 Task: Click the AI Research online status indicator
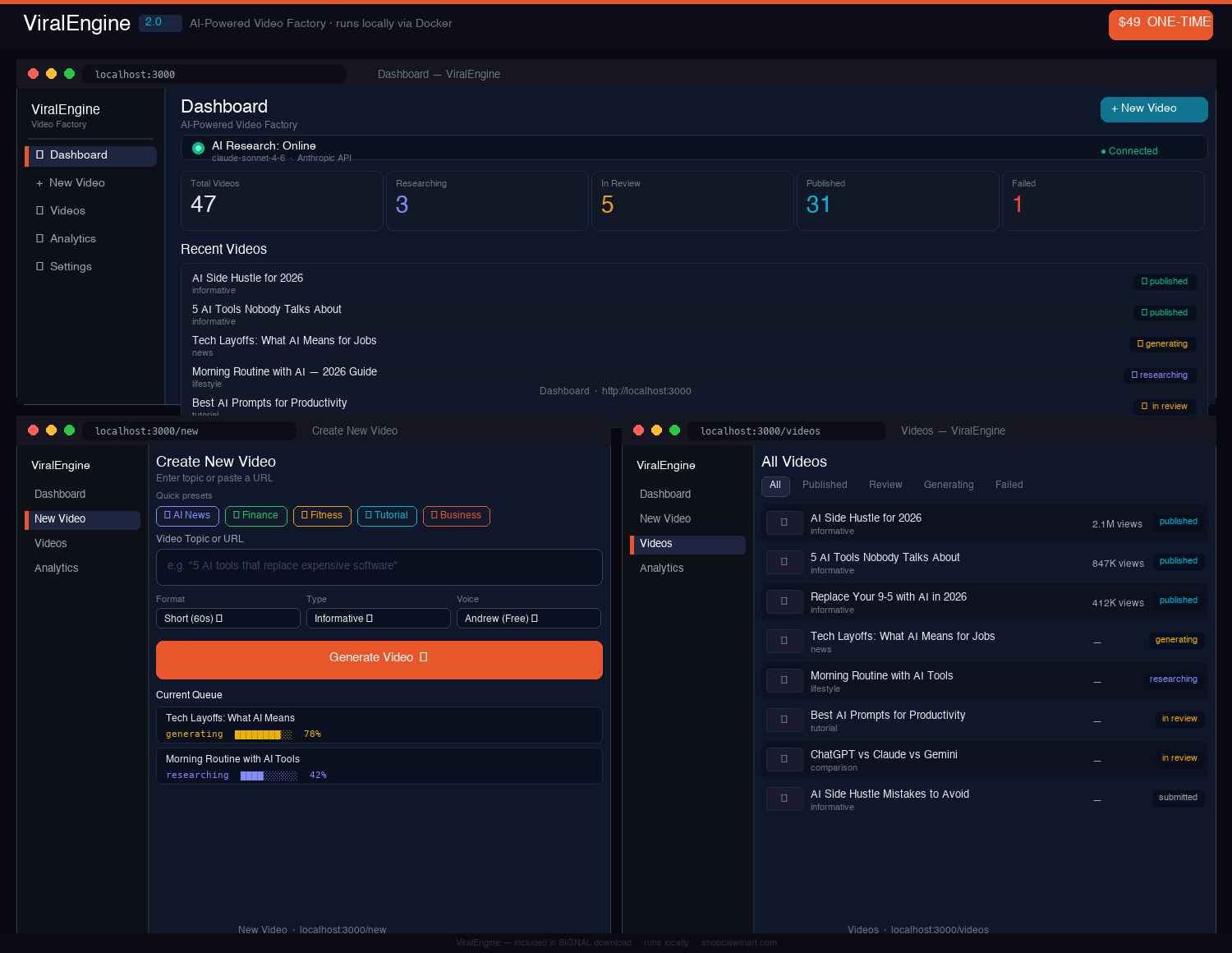pyautogui.click(x=198, y=148)
